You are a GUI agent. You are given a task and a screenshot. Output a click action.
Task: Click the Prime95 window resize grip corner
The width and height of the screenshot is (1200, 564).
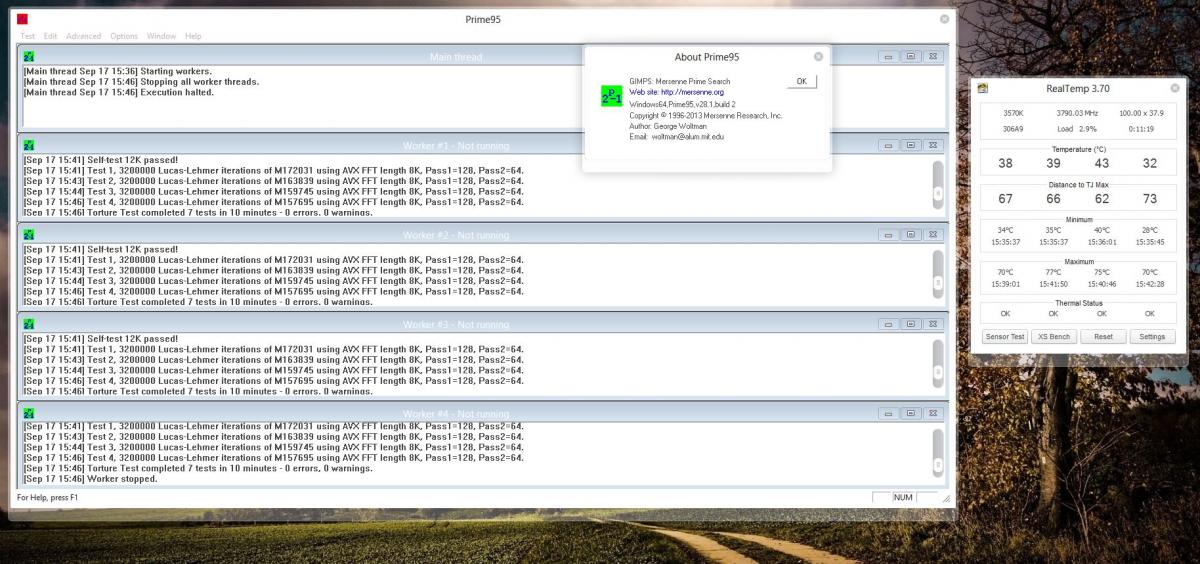coord(946,498)
